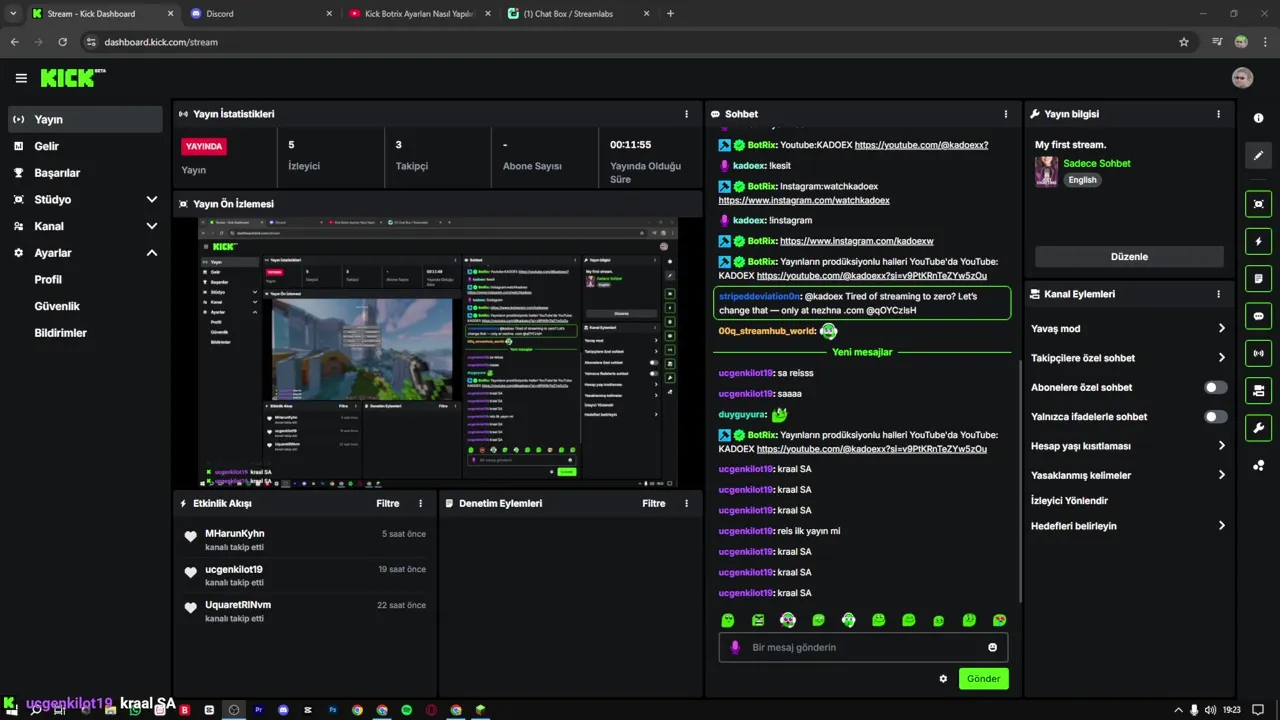Select Gelir in the left sidebar
Viewport: 1280px width, 720px height.
click(85, 146)
